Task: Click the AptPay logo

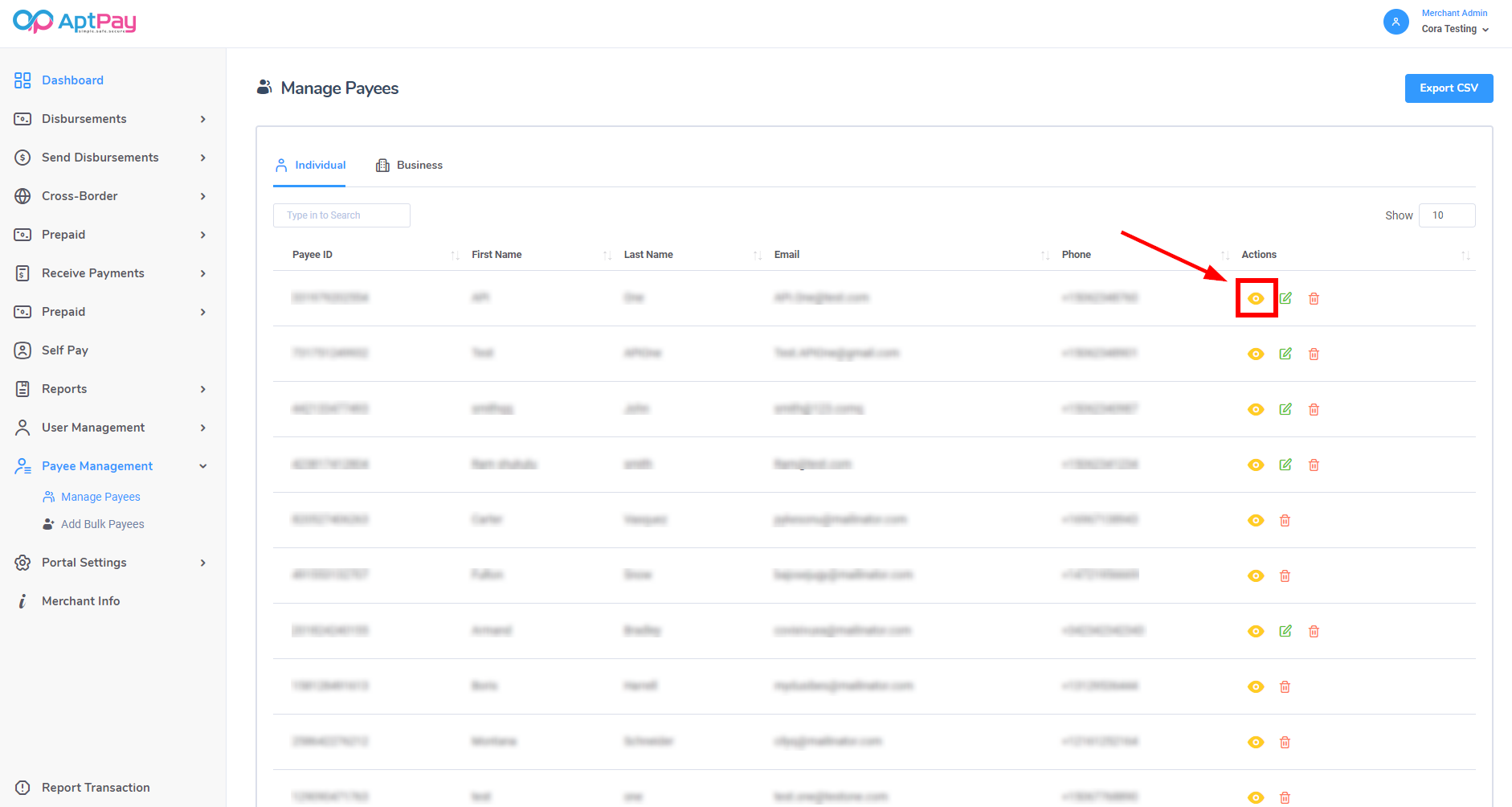Action: coord(74,22)
